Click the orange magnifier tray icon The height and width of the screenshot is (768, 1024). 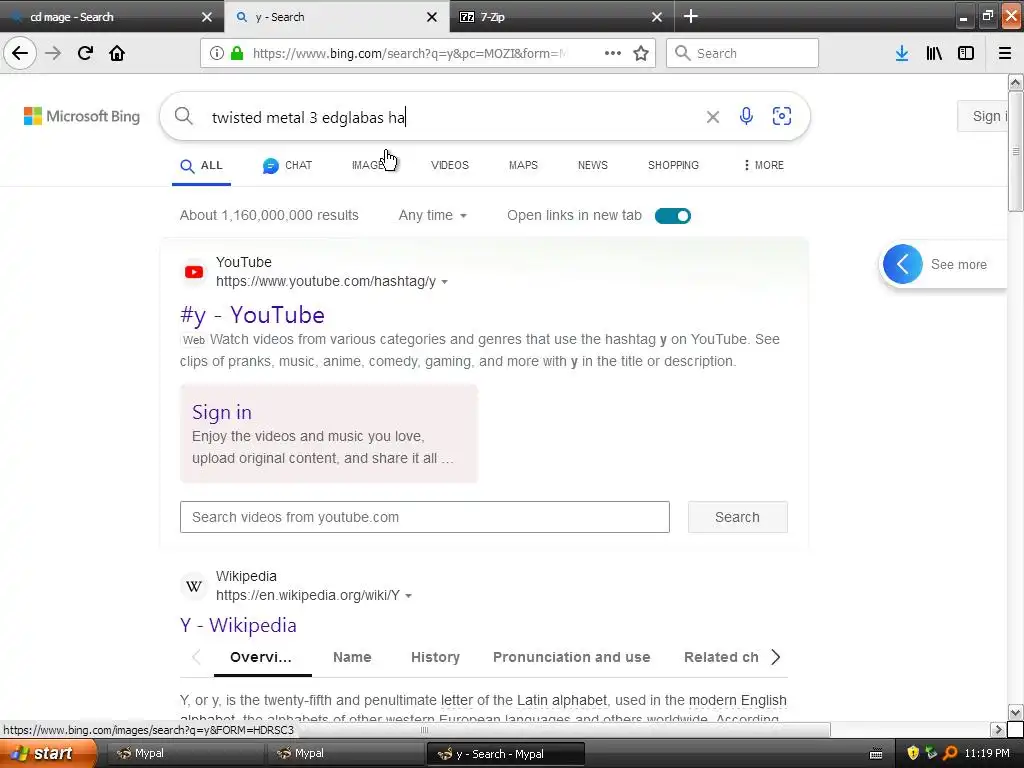951,753
